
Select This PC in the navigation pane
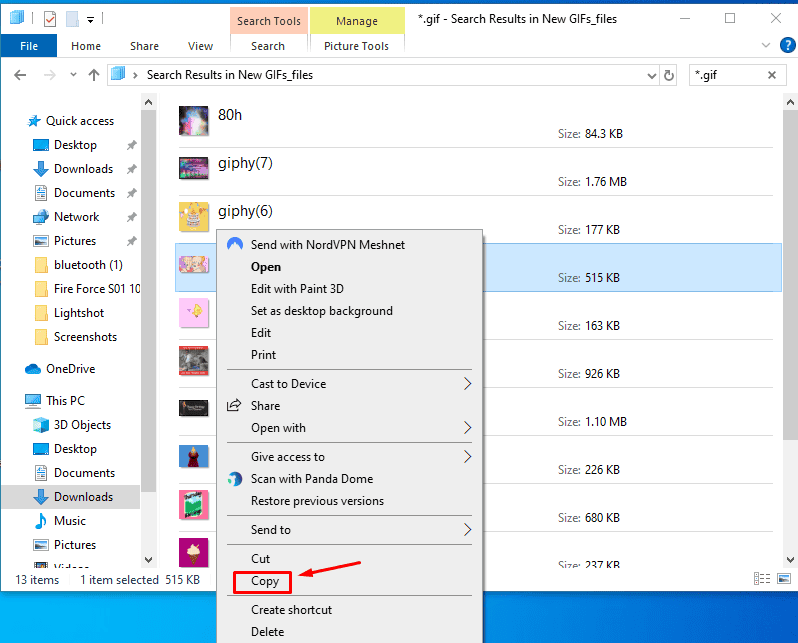[x=65, y=401]
